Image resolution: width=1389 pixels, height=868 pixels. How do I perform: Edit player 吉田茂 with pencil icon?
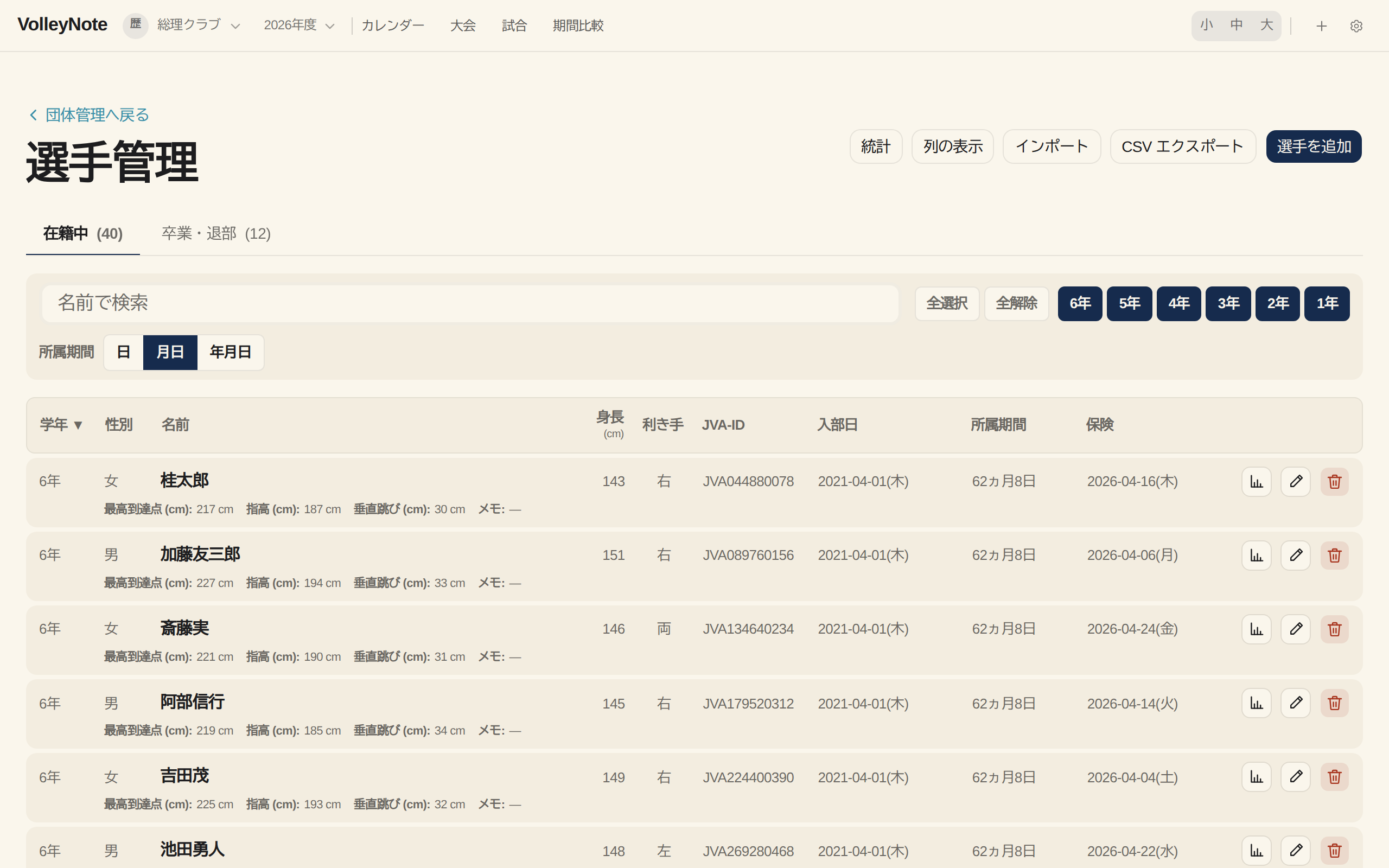(1296, 777)
